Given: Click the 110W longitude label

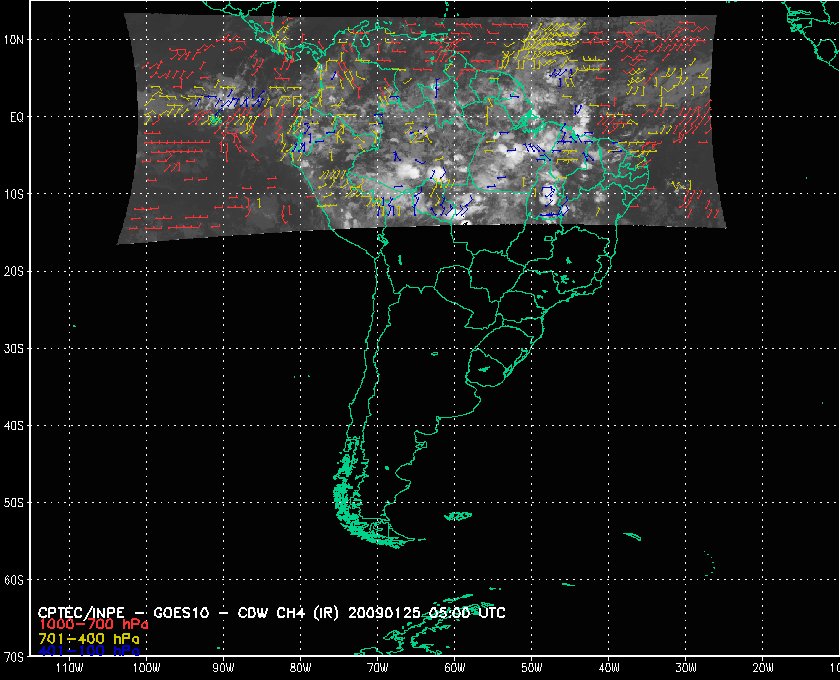Looking at the screenshot, I should pyautogui.click(x=69, y=668).
